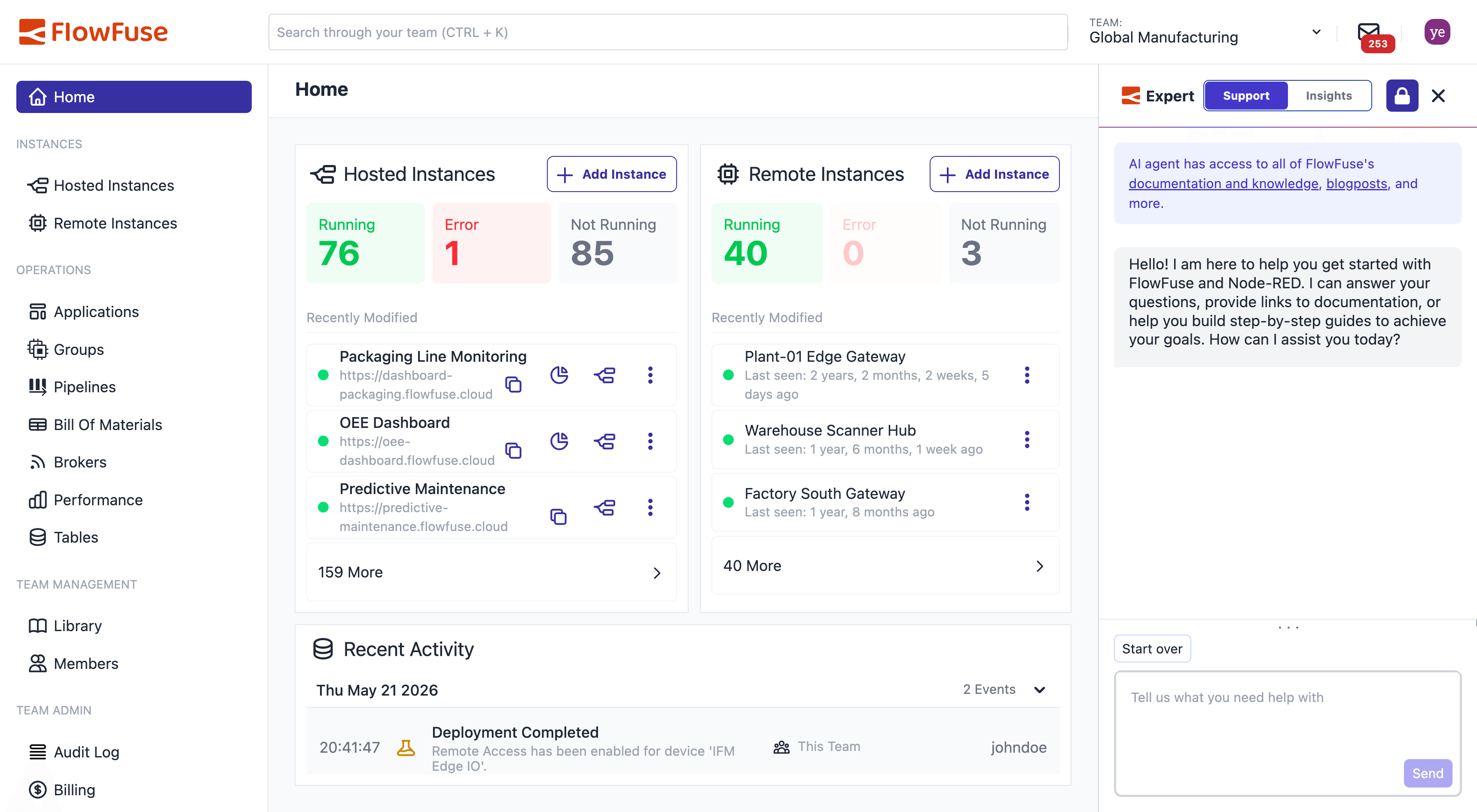This screenshot has width=1477, height=812.
Task: Open kebab menu for Factory South Gateway
Action: click(x=1026, y=502)
